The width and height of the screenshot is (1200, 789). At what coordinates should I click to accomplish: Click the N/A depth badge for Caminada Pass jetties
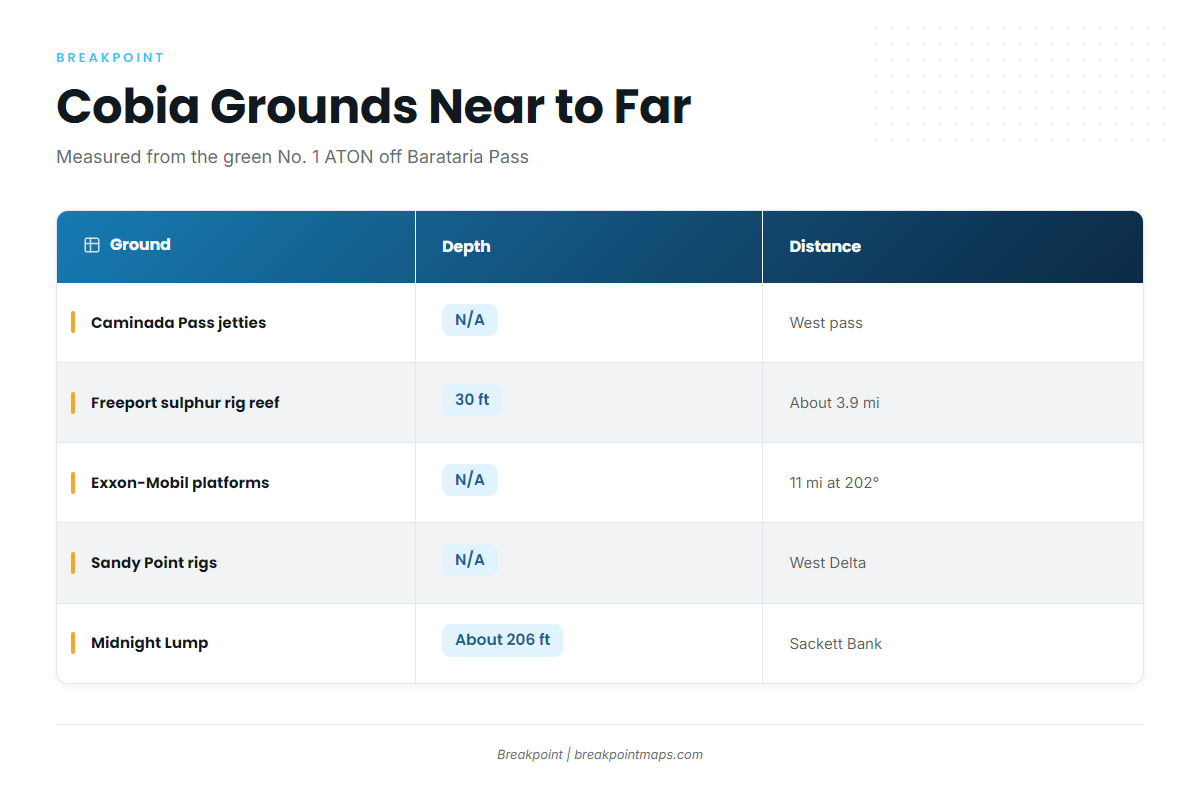[x=470, y=320]
